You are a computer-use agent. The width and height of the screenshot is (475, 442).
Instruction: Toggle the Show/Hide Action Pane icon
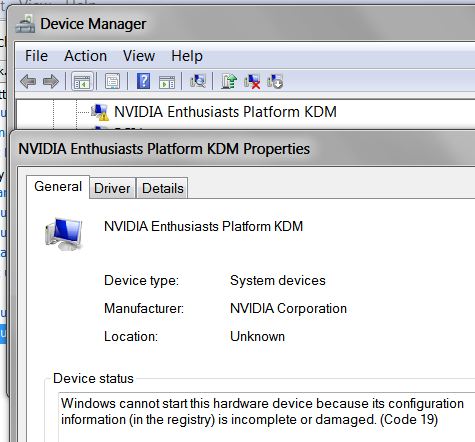click(167, 82)
